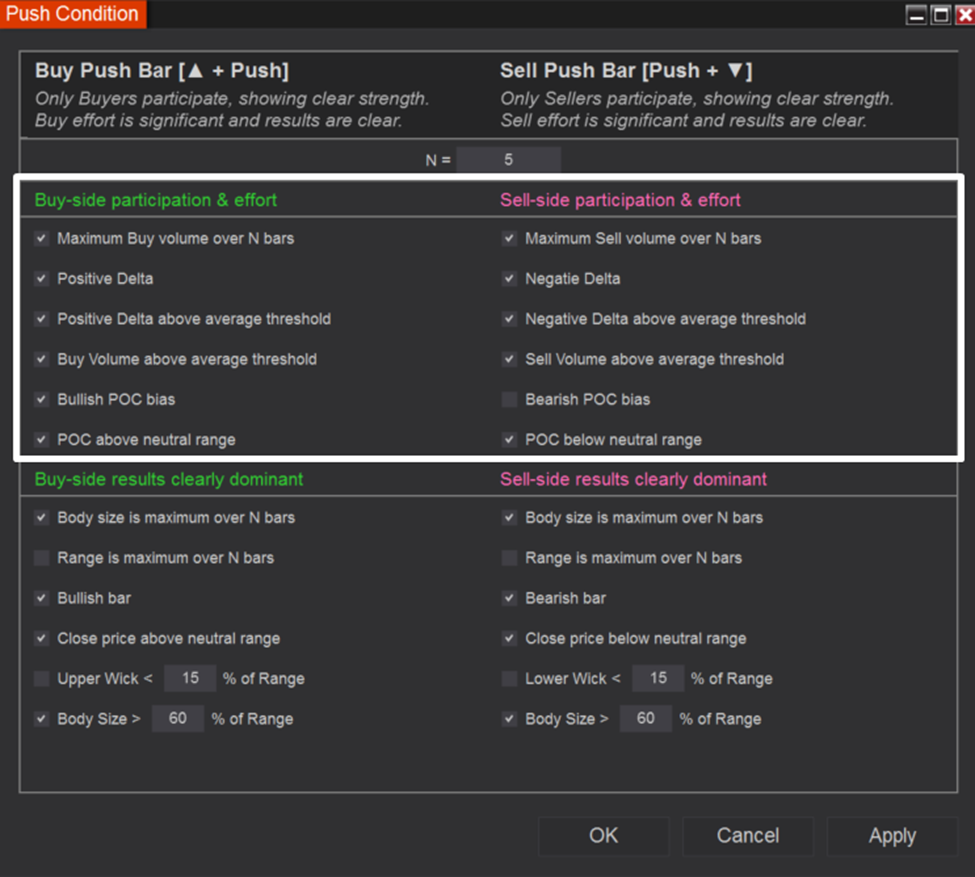The image size is (975, 877).
Task: Close the Push Condition dialog
Action: [x=965, y=14]
